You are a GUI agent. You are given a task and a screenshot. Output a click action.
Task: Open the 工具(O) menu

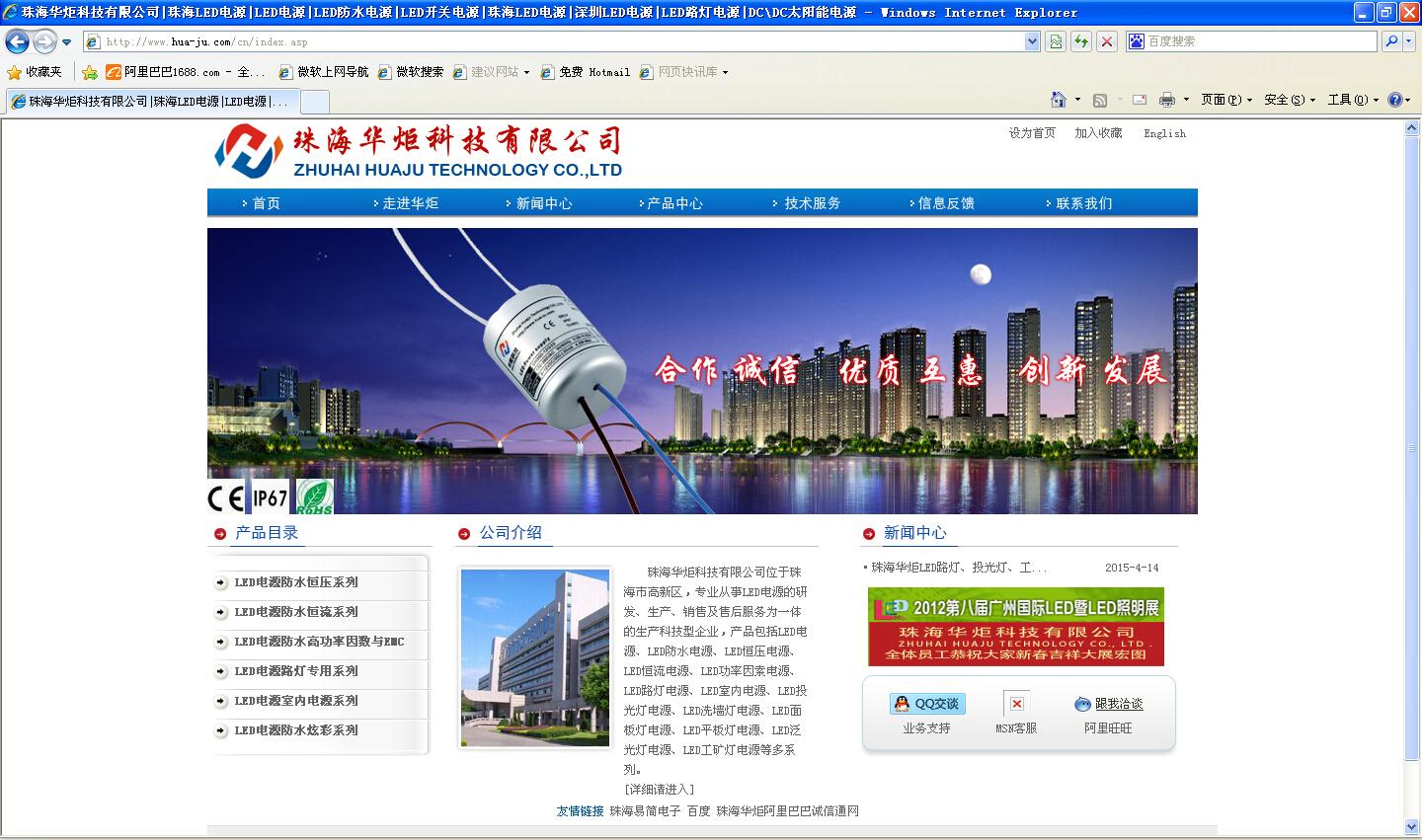[1353, 100]
